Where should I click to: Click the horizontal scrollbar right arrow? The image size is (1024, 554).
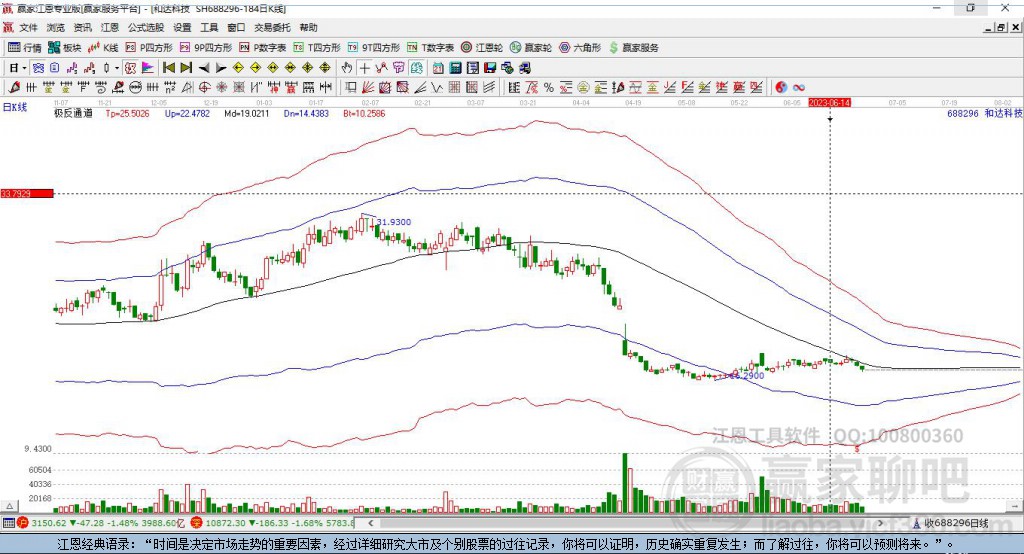[x=880, y=523]
